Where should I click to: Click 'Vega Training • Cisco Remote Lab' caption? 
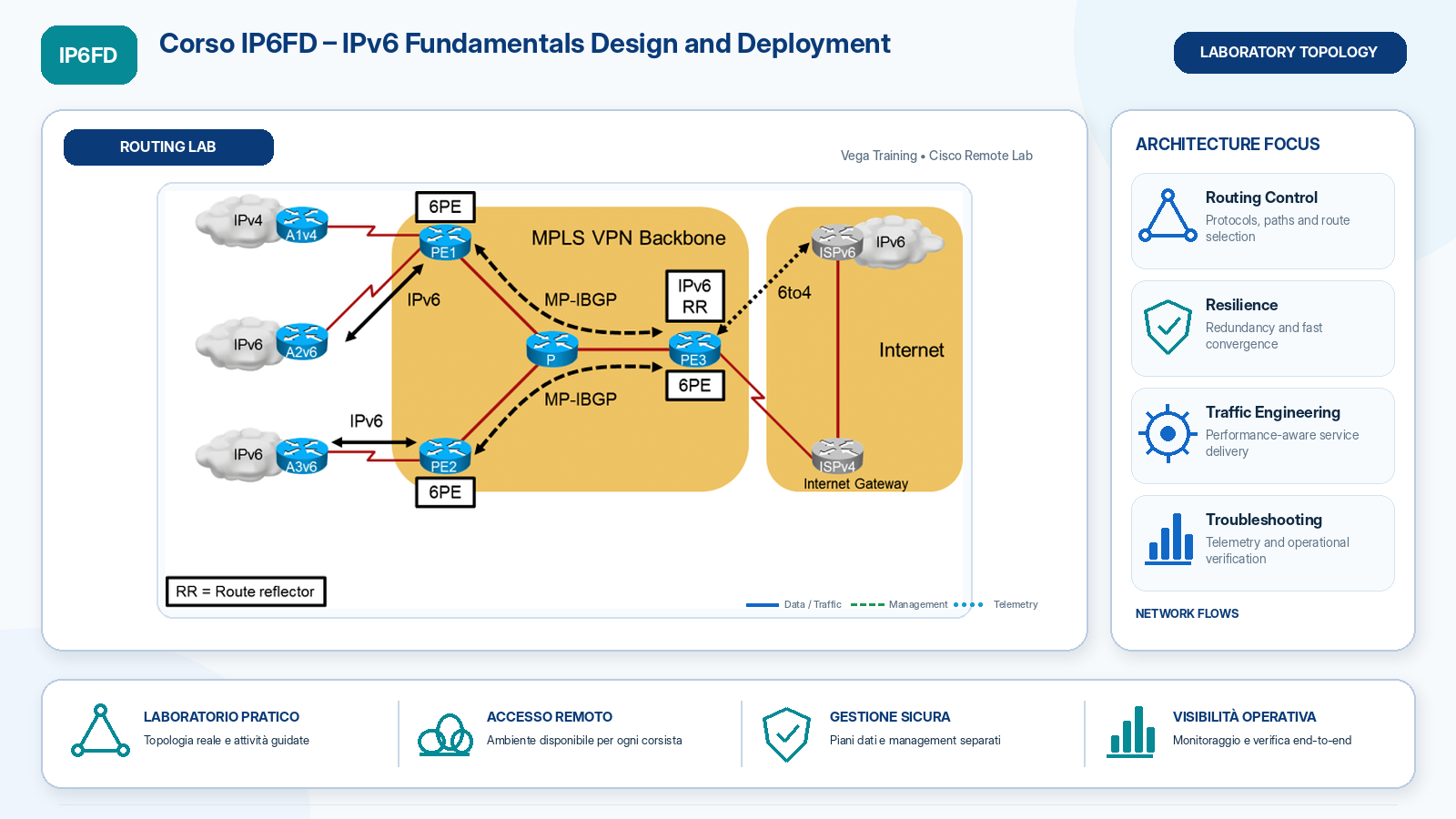coord(936,156)
